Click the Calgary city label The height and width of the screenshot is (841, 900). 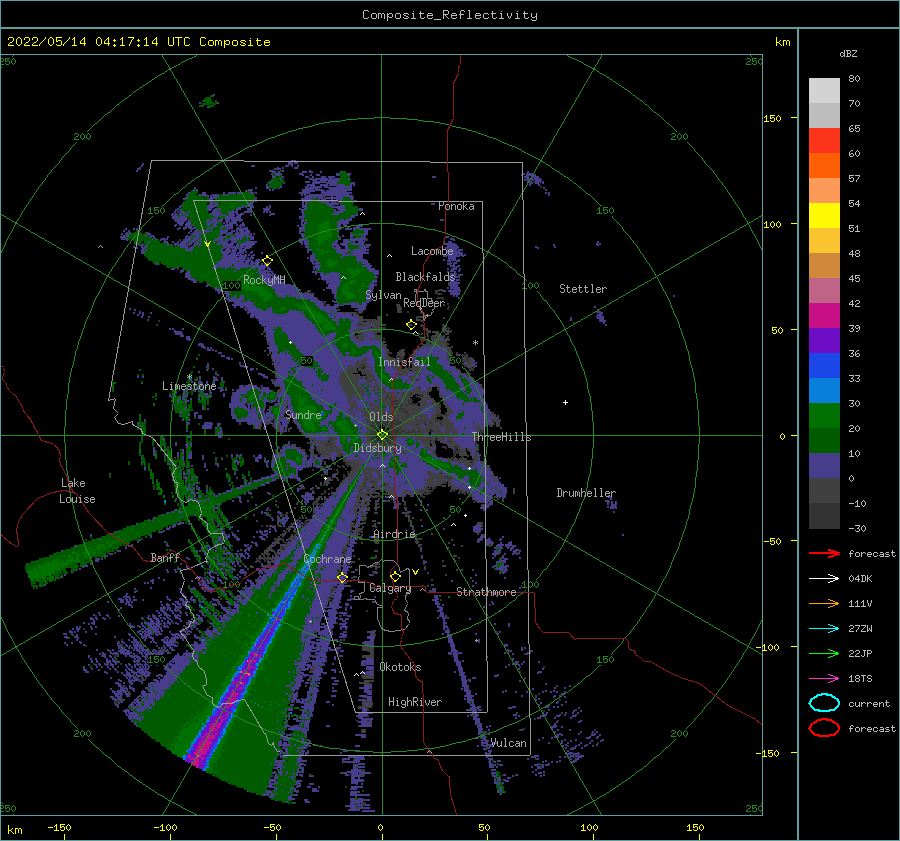[390, 588]
